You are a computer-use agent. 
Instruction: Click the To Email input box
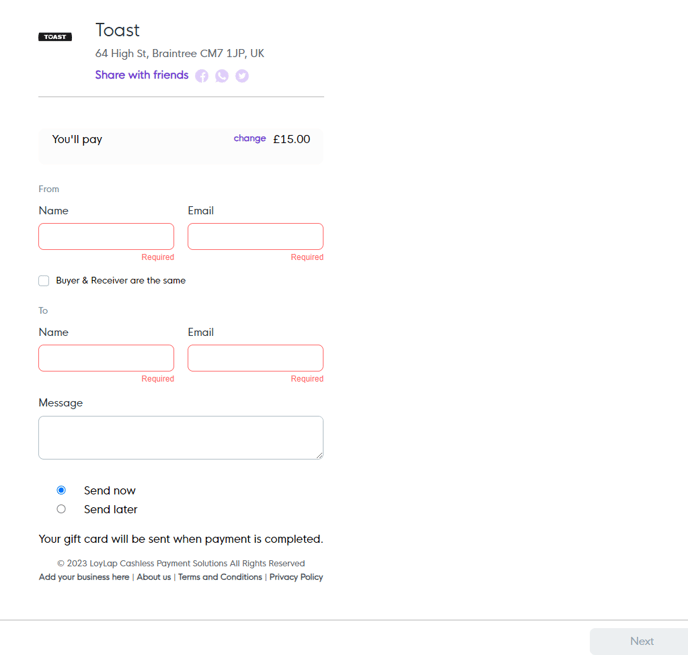pos(255,358)
